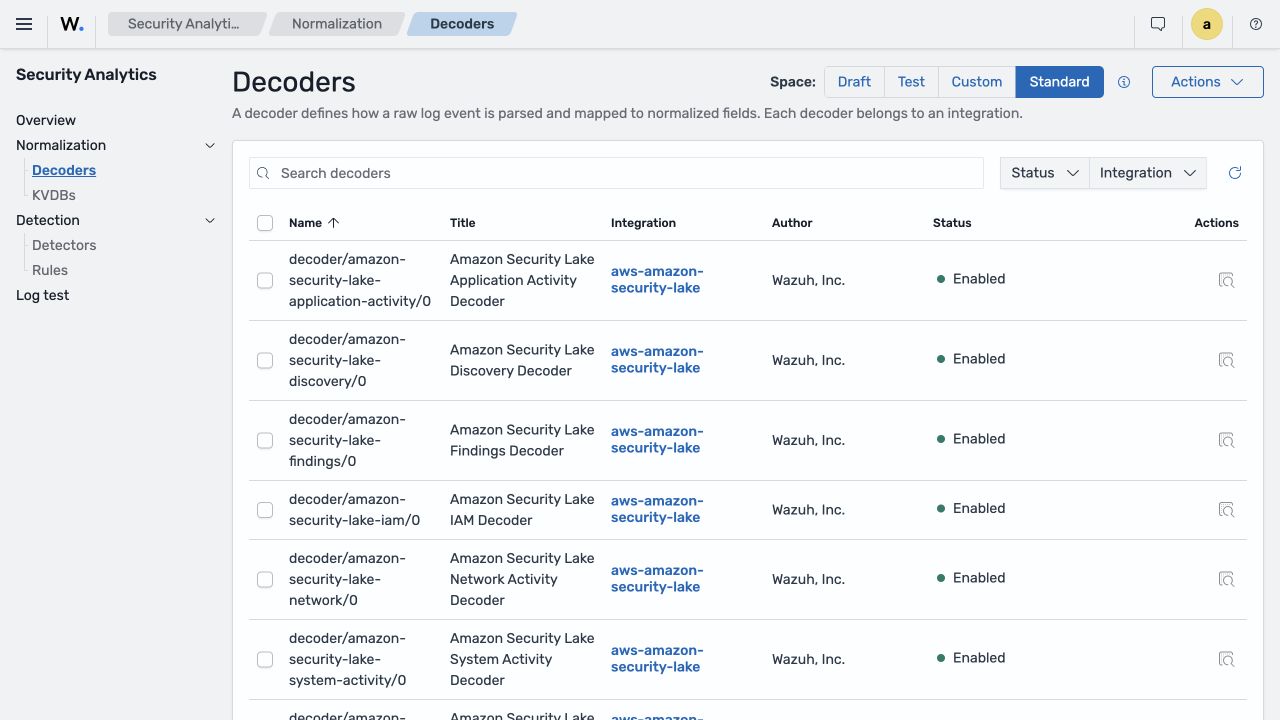Click decoder/amazon-security-lake-system-activity/0 name
Viewport: 1280px width, 720px height.
click(x=347, y=659)
